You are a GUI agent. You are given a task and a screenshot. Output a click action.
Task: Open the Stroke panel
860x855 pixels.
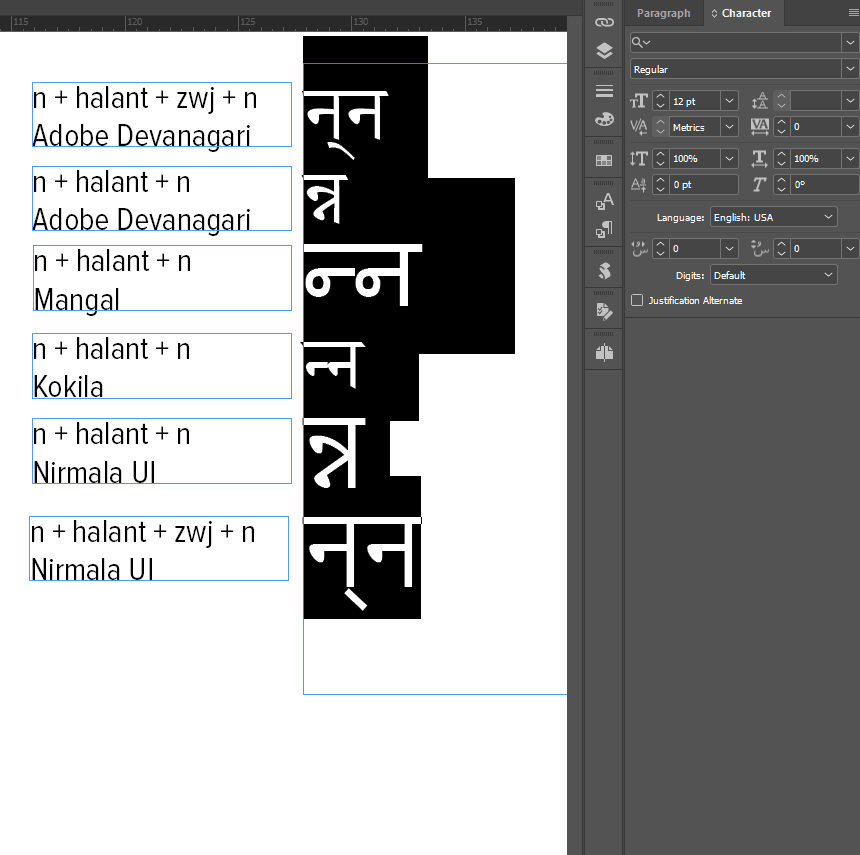[603, 90]
